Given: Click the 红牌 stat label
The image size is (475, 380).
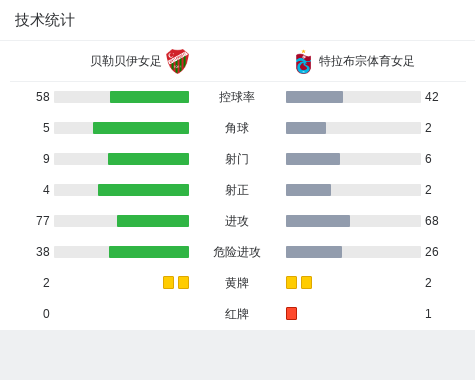Looking at the screenshot, I should coord(237,314).
